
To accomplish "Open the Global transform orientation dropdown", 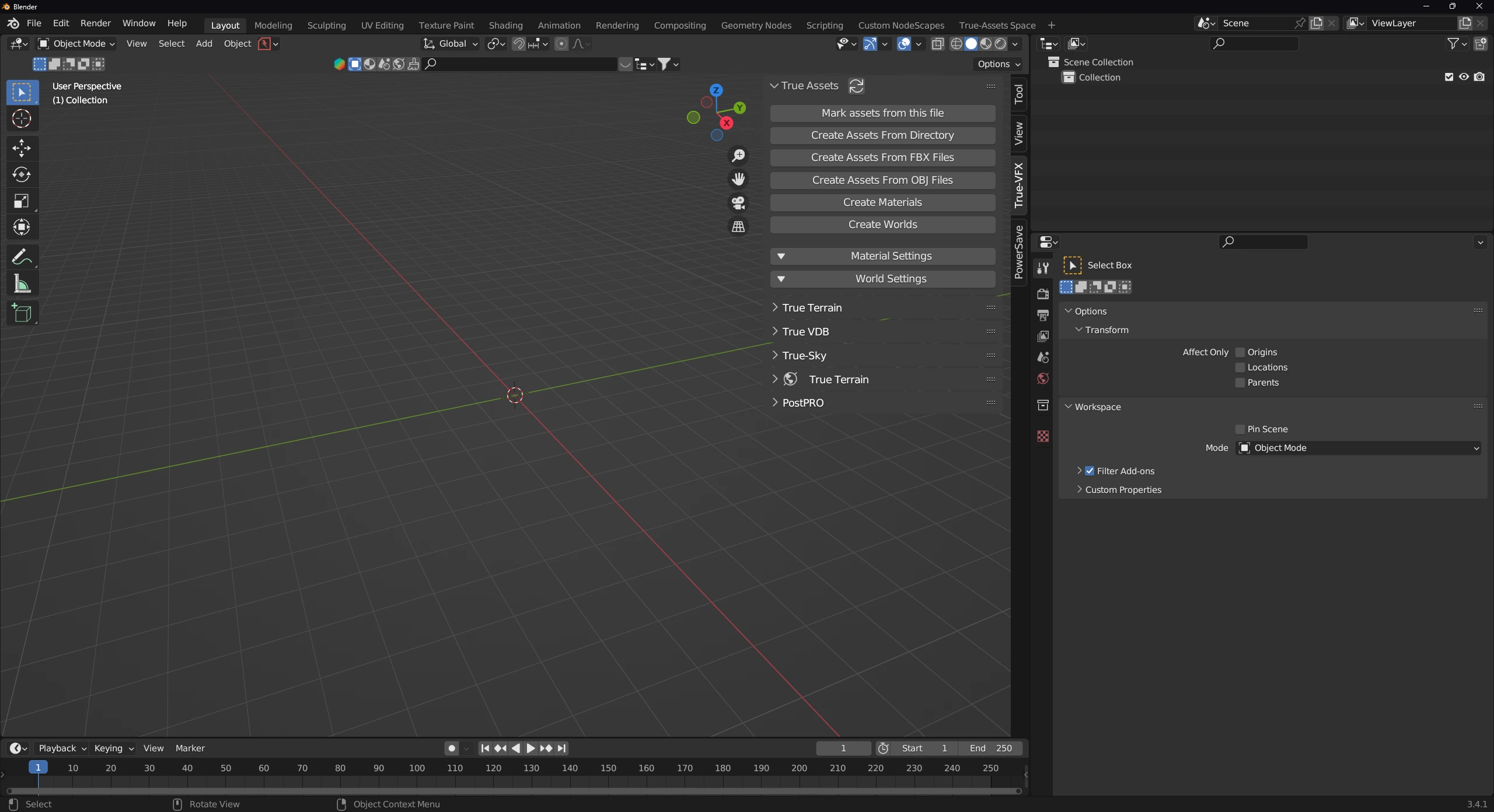I will click(451, 44).
